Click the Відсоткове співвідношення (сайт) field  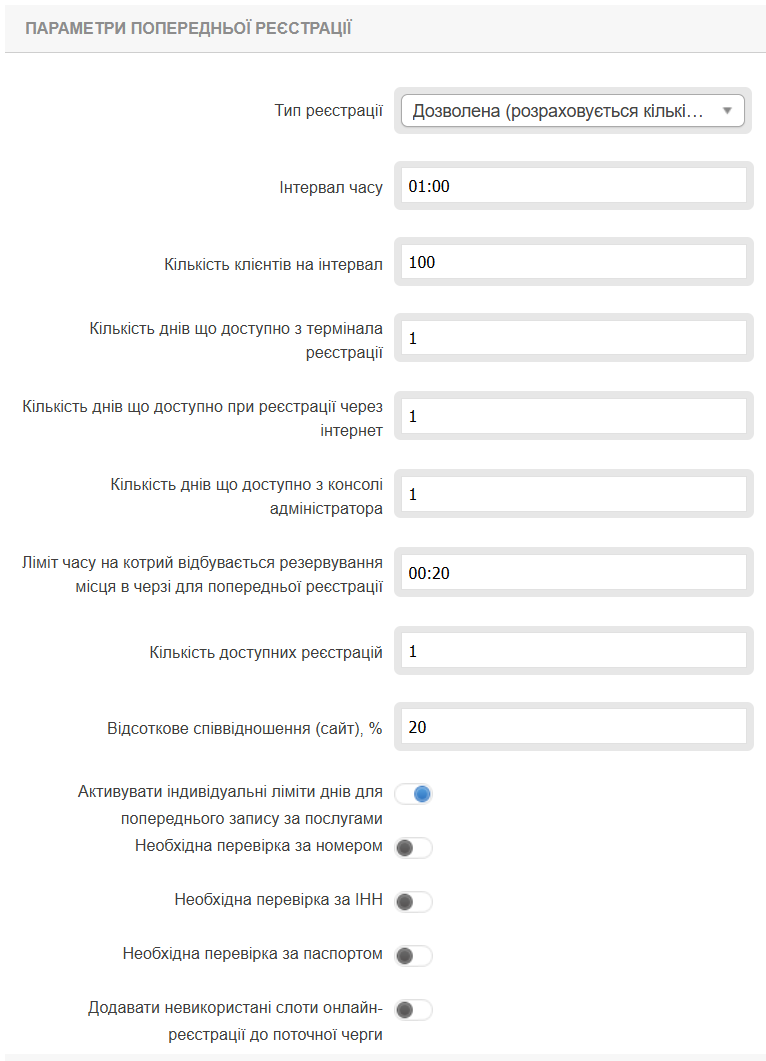(573, 727)
